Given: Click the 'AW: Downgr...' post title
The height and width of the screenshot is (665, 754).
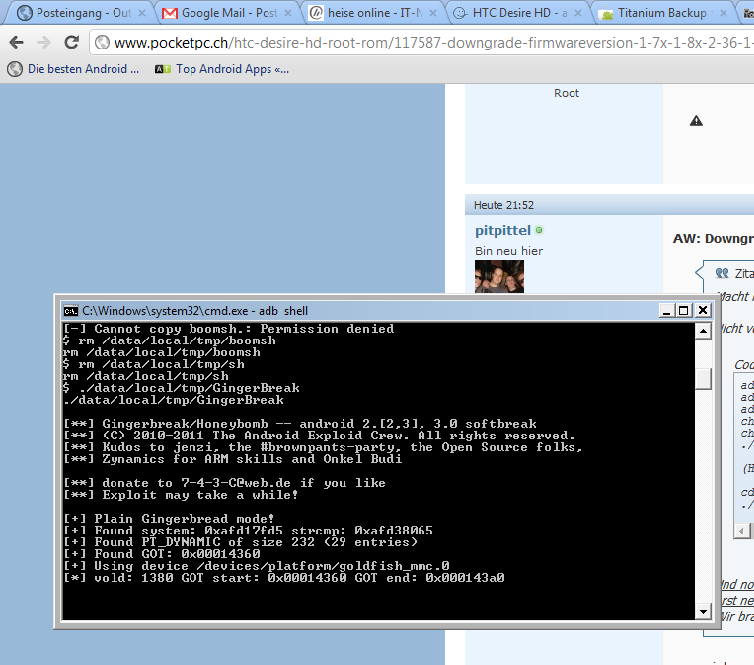Looking at the screenshot, I should [713, 239].
